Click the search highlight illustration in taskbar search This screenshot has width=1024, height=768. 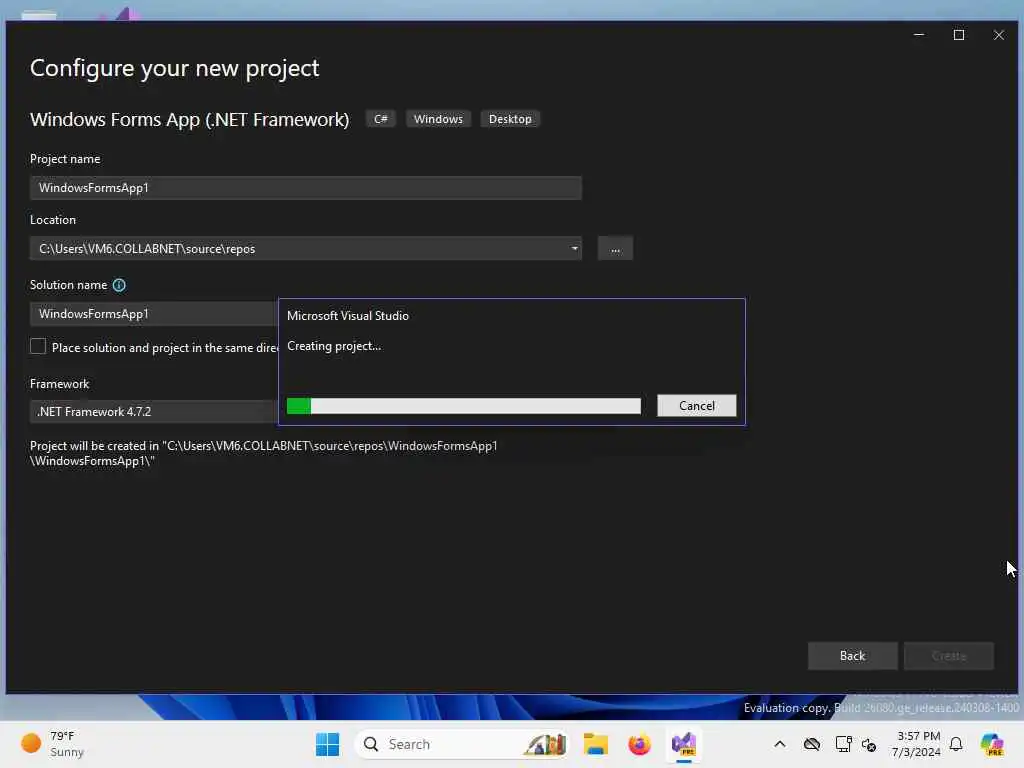(545, 744)
